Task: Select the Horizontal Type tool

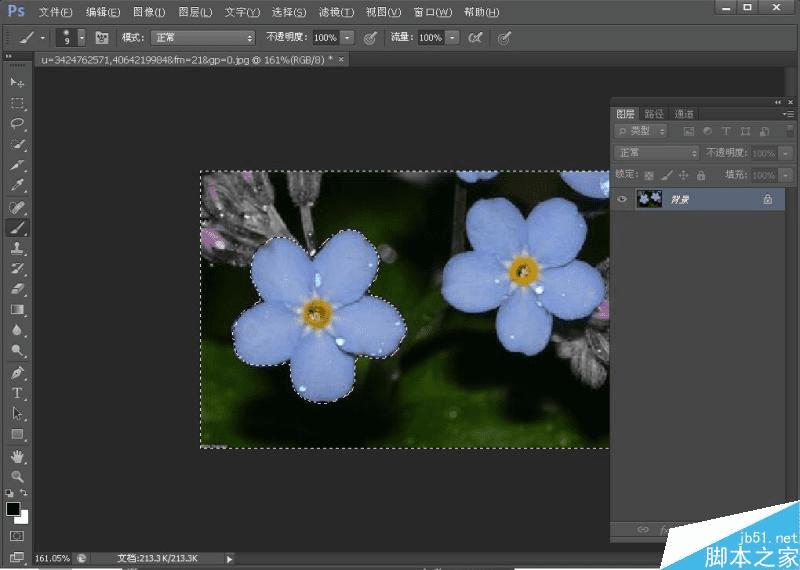Action: 17,393
